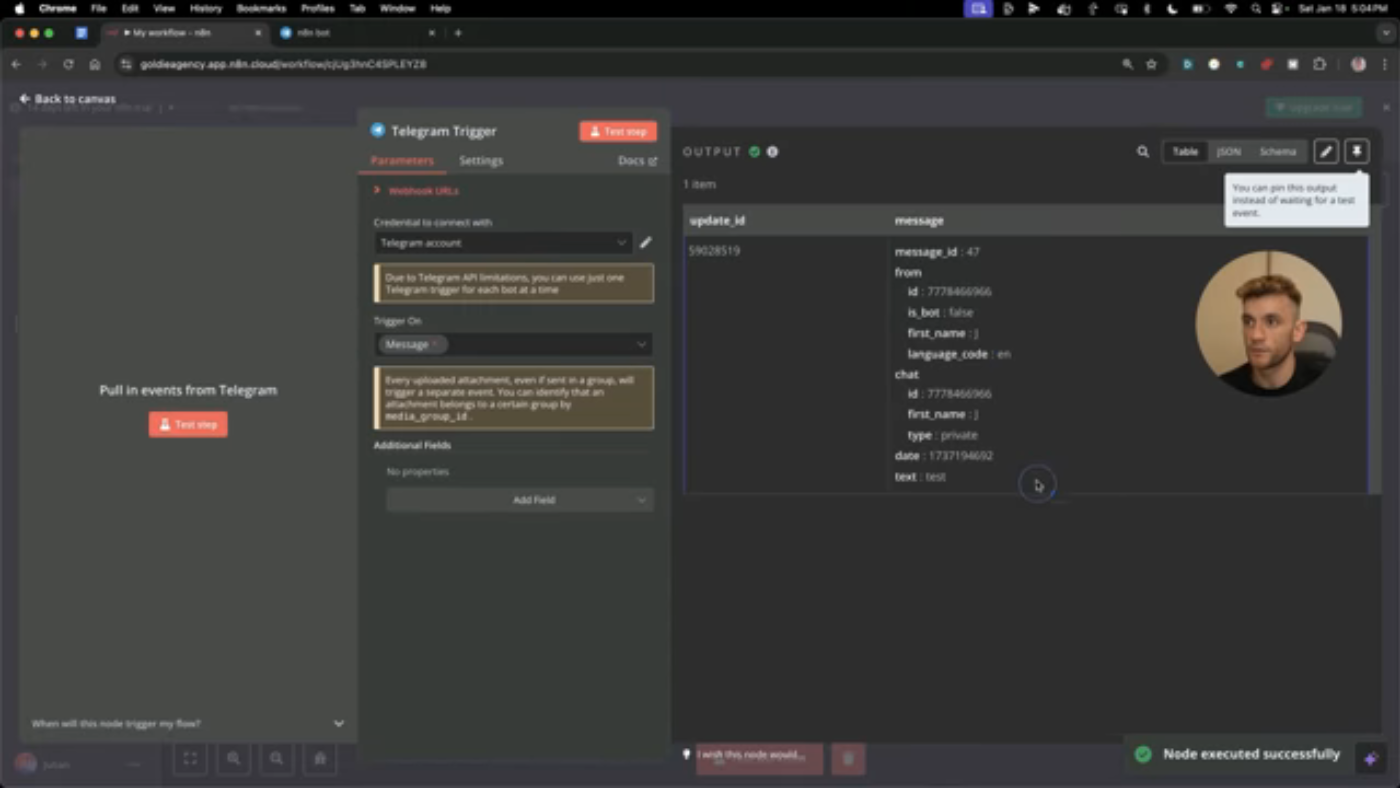This screenshot has height=788, width=1400.
Task: Edit Telegram credential pencil icon
Action: pos(646,242)
